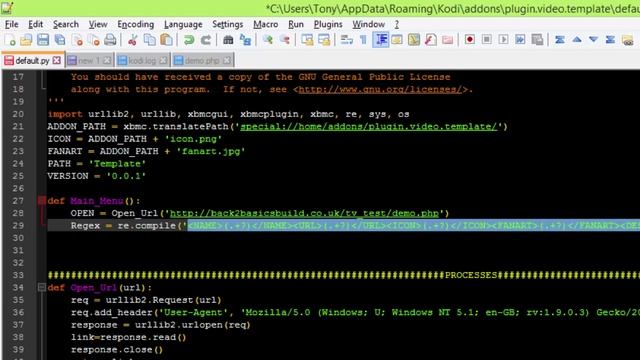Viewport: 640px width, 360px height.
Task: Open the View menu
Action: (98, 24)
